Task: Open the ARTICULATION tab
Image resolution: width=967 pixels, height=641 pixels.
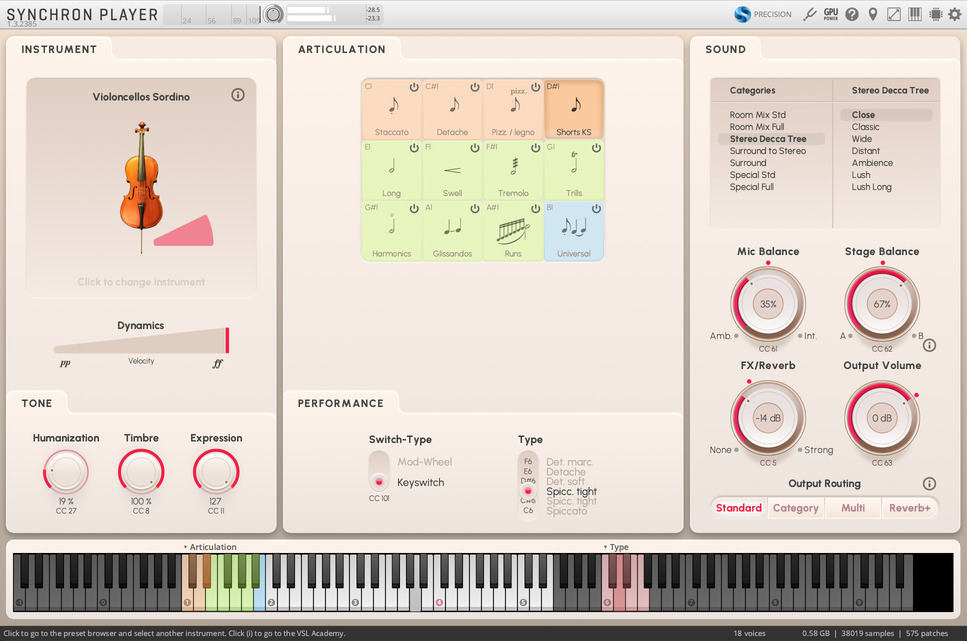Action: [x=342, y=49]
